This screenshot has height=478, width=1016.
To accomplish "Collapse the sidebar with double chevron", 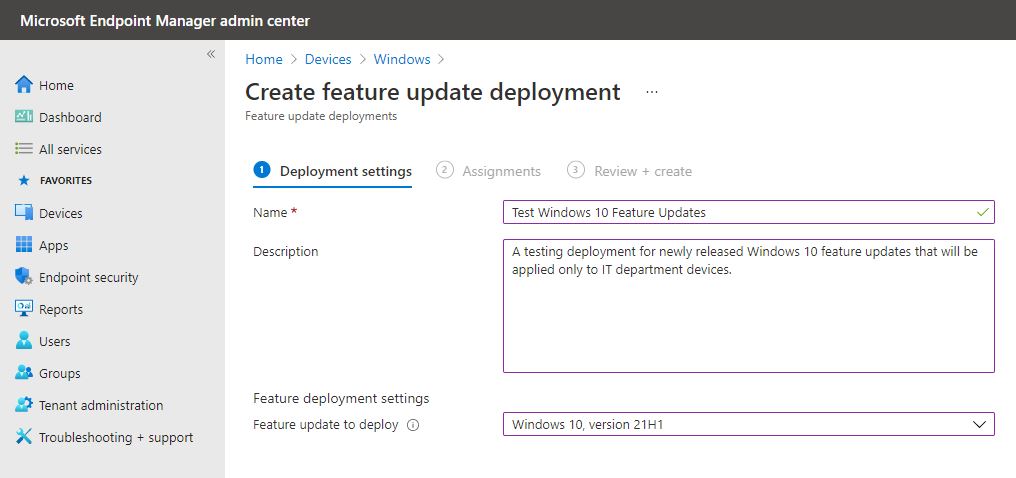I will pos(211,54).
